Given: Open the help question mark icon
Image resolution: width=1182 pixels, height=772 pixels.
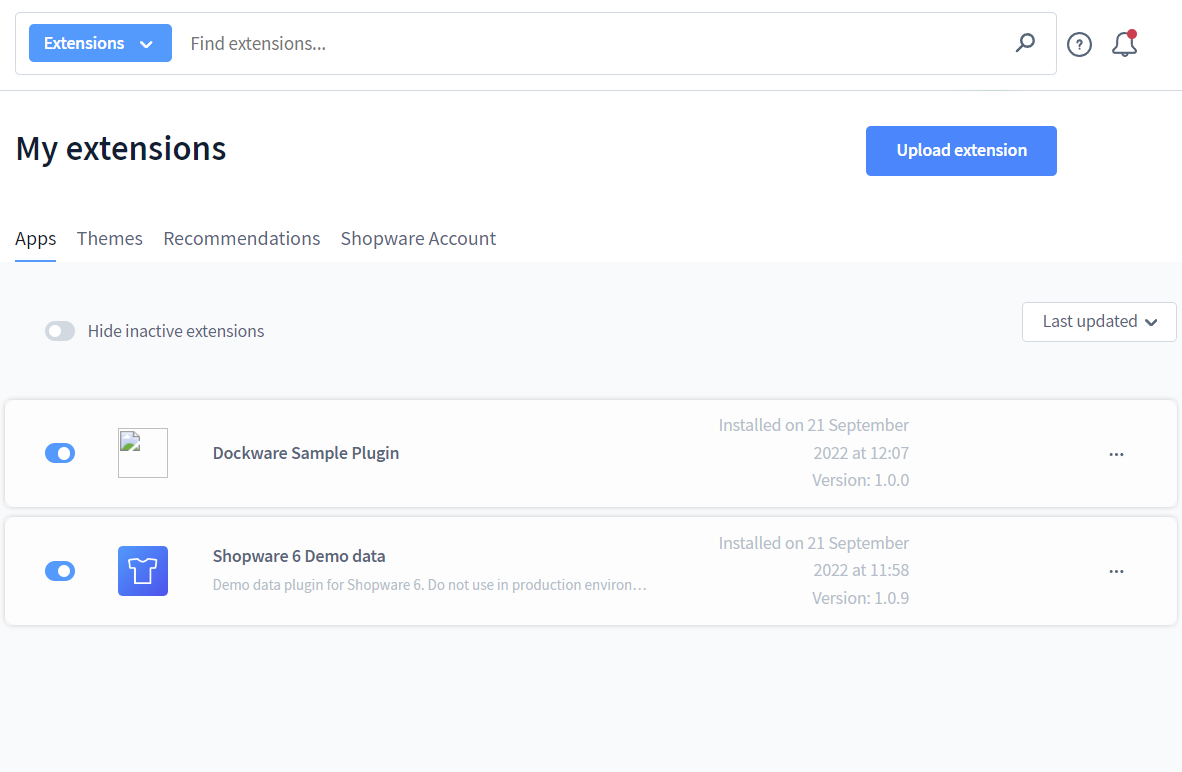Looking at the screenshot, I should (x=1079, y=44).
